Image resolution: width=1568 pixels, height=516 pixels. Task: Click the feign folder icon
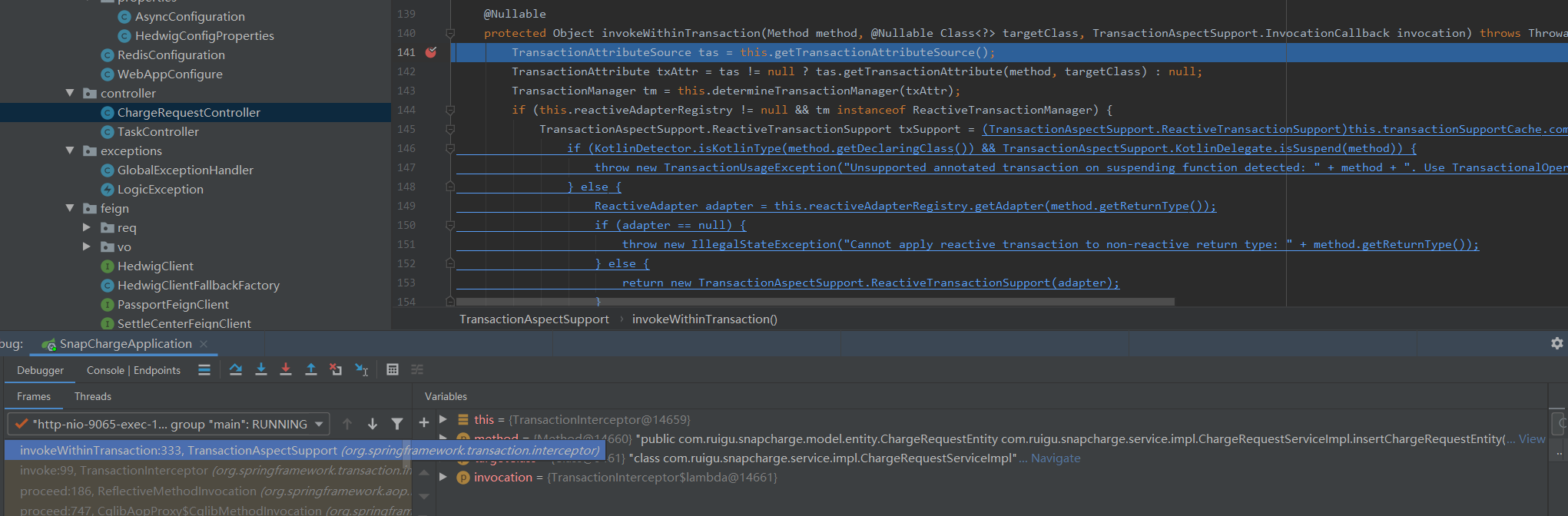[x=90, y=209]
